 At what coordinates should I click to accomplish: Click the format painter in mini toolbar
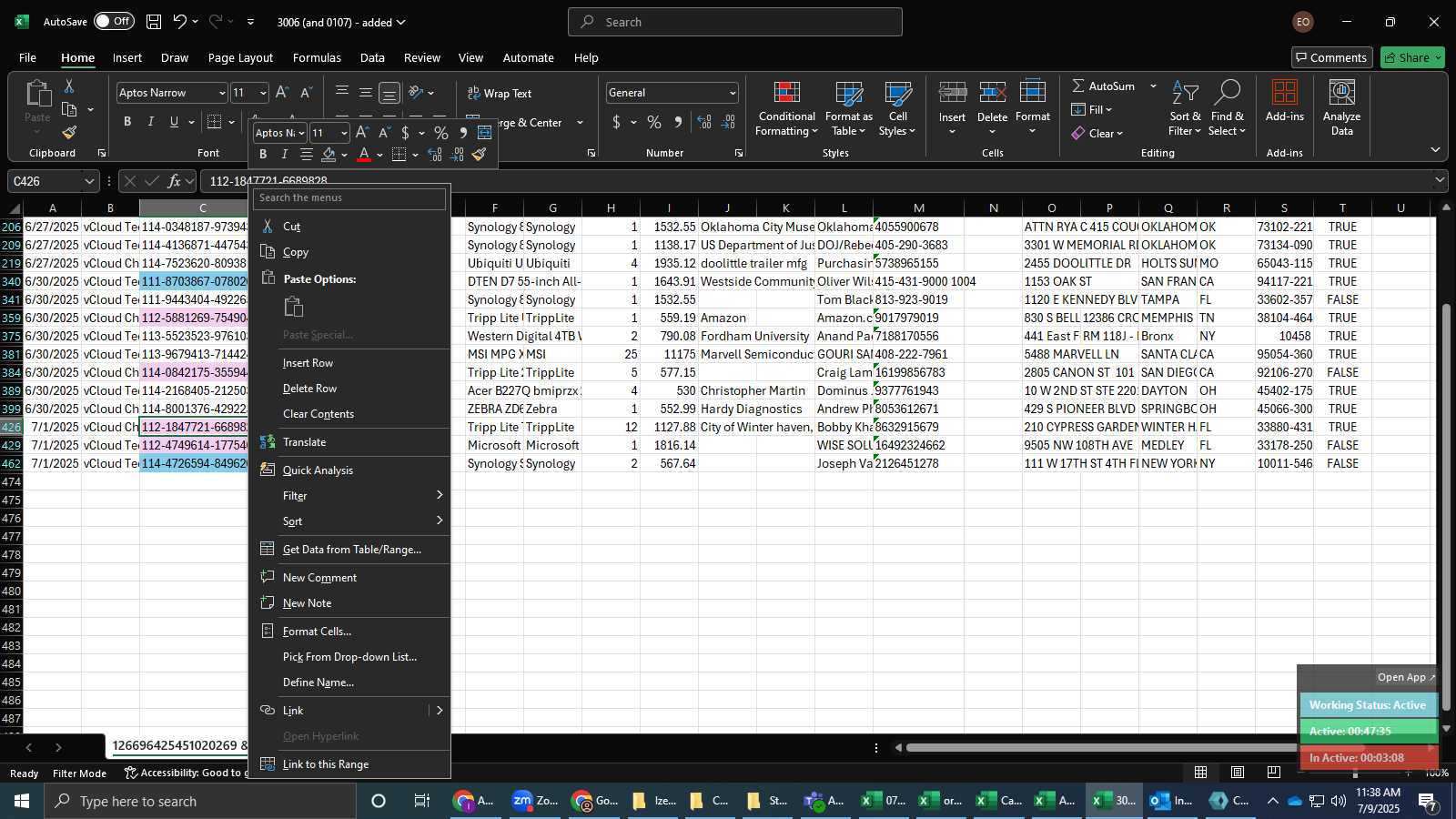pos(480,155)
